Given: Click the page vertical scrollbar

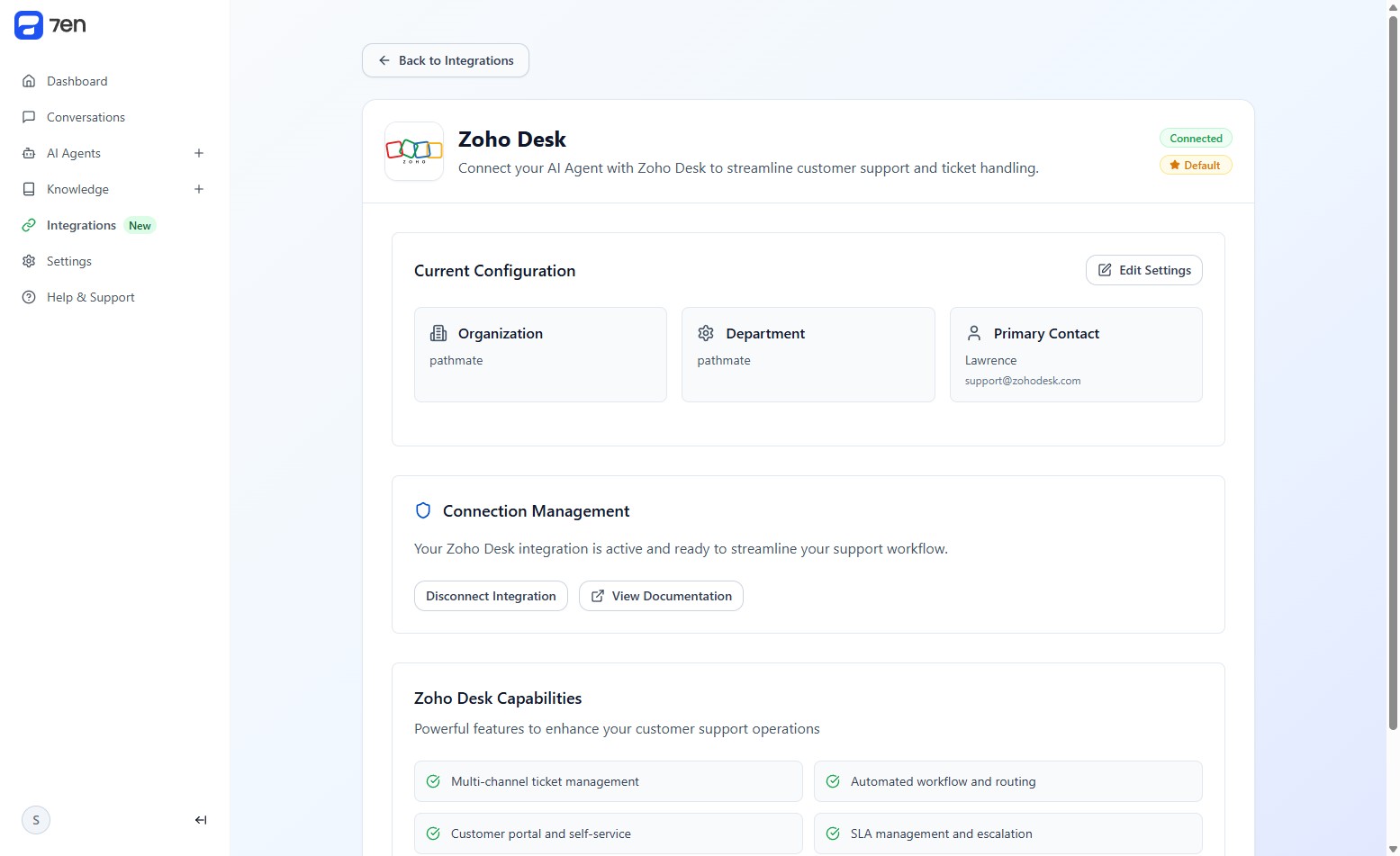Looking at the screenshot, I should click(x=1393, y=360).
